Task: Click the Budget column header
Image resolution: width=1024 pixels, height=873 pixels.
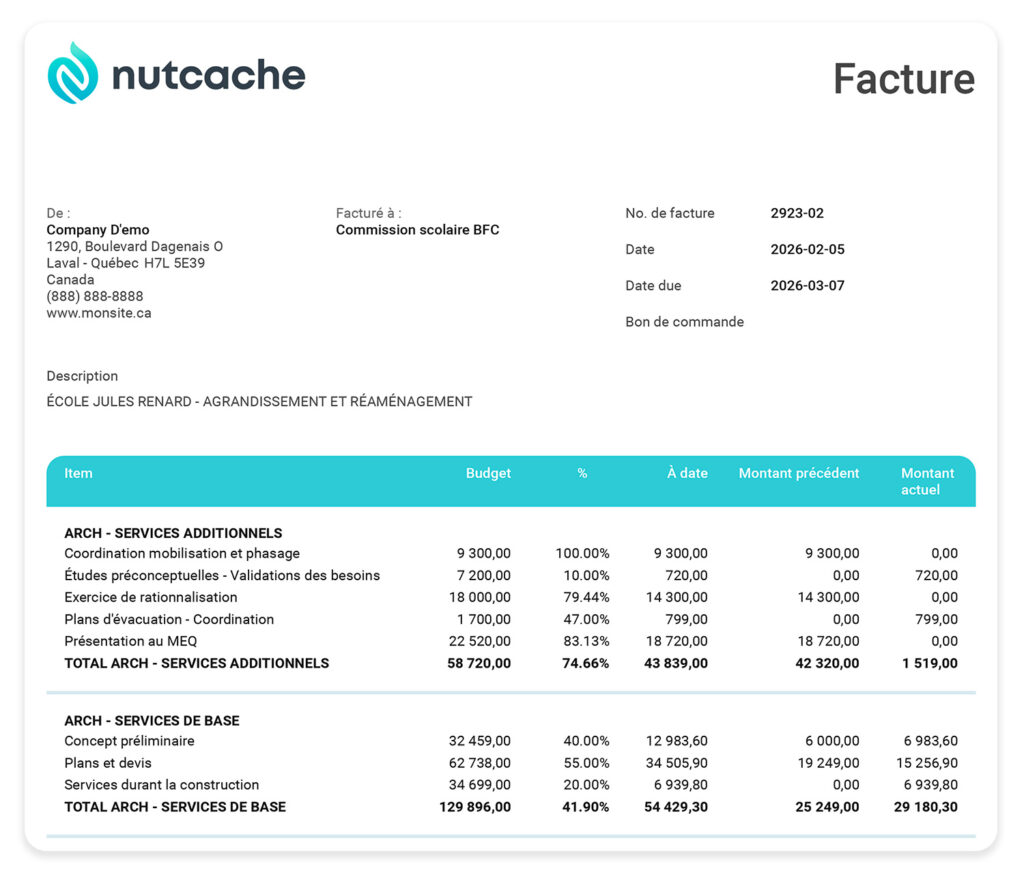Action: point(488,473)
